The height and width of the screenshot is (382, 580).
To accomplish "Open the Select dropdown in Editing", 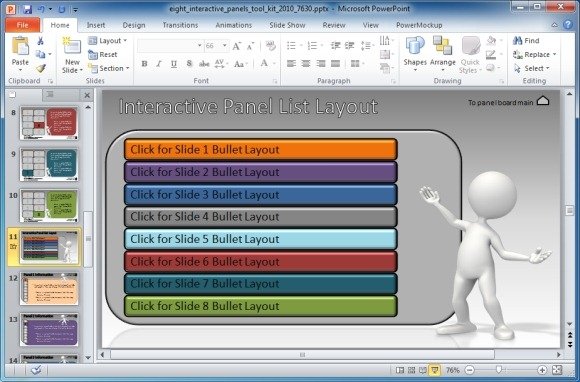I will click(532, 68).
